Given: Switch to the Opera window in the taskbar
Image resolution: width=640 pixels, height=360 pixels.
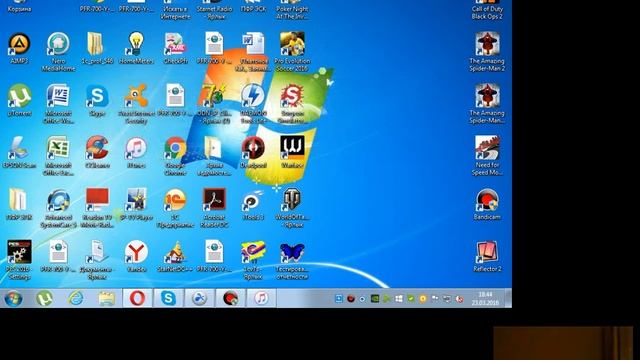Looking at the screenshot, I should (138, 298).
